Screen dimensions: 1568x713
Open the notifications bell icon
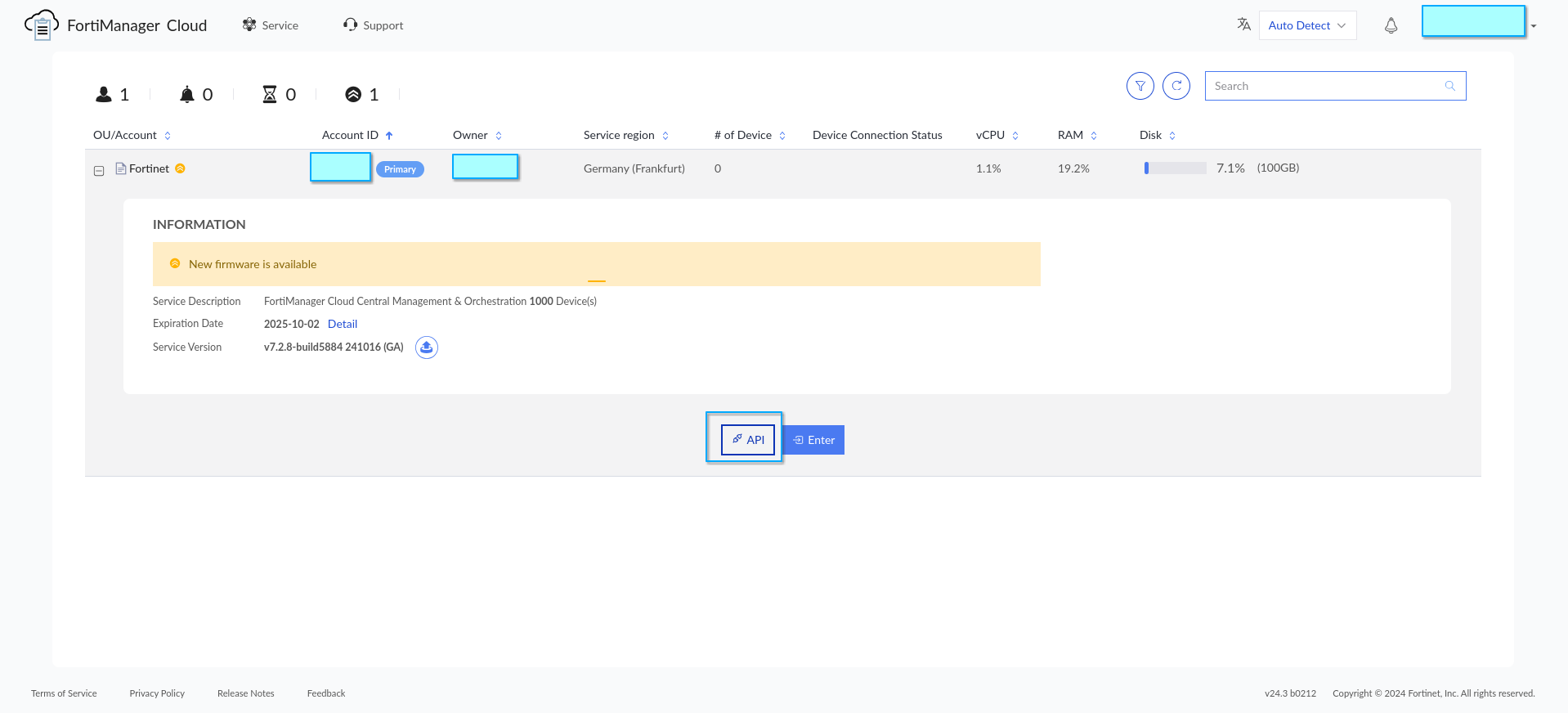pos(1391,25)
